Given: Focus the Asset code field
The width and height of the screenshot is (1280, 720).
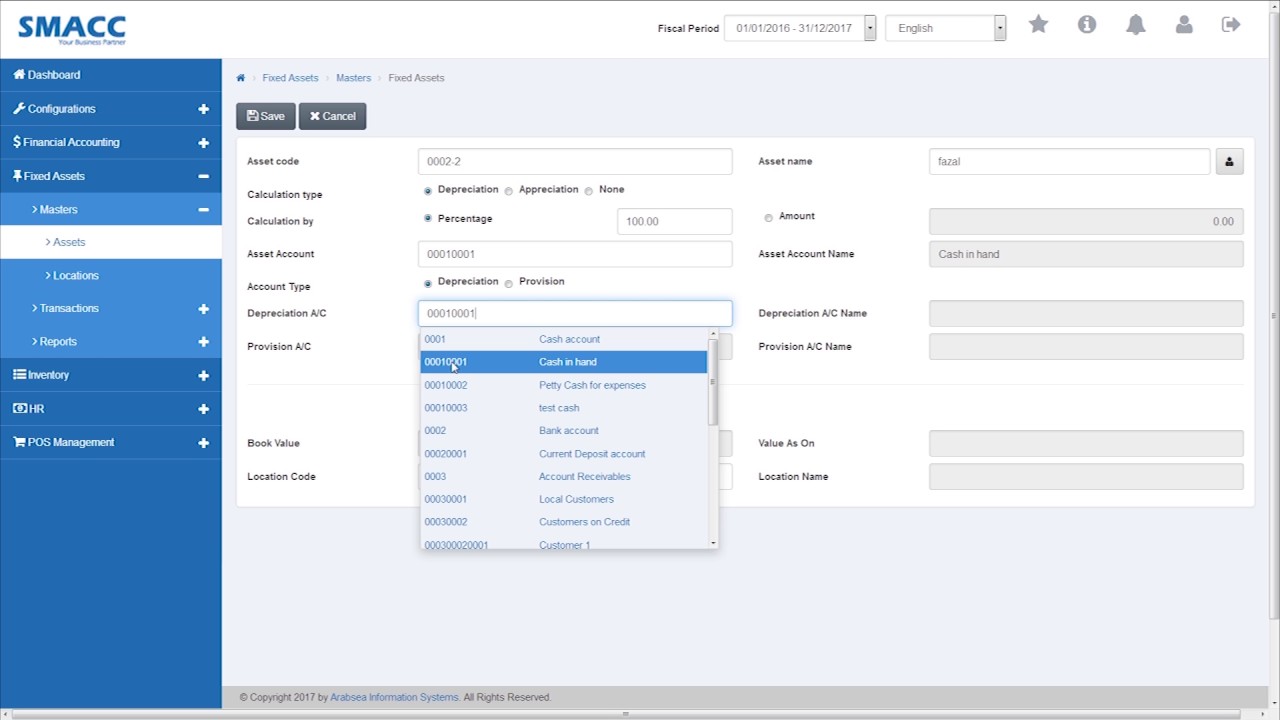Looking at the screenshot, I should 575,161.
